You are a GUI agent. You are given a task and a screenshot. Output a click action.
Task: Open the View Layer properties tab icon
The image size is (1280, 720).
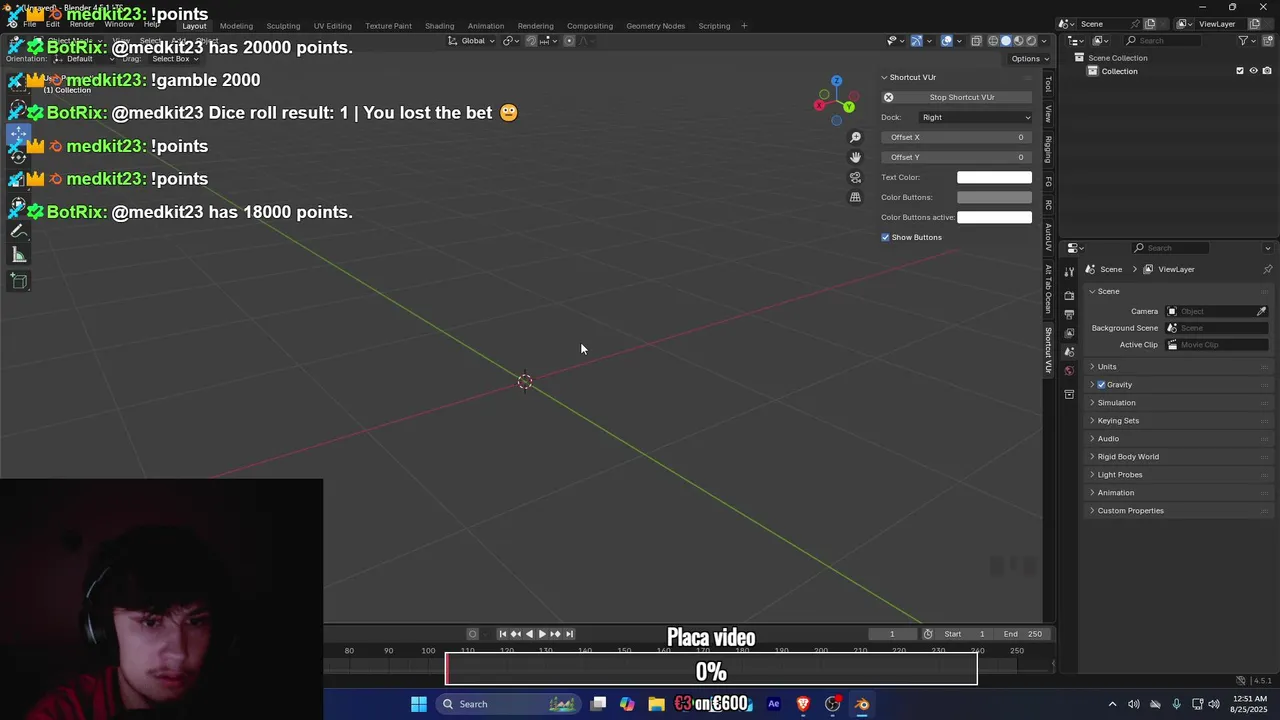point(1069,333)
